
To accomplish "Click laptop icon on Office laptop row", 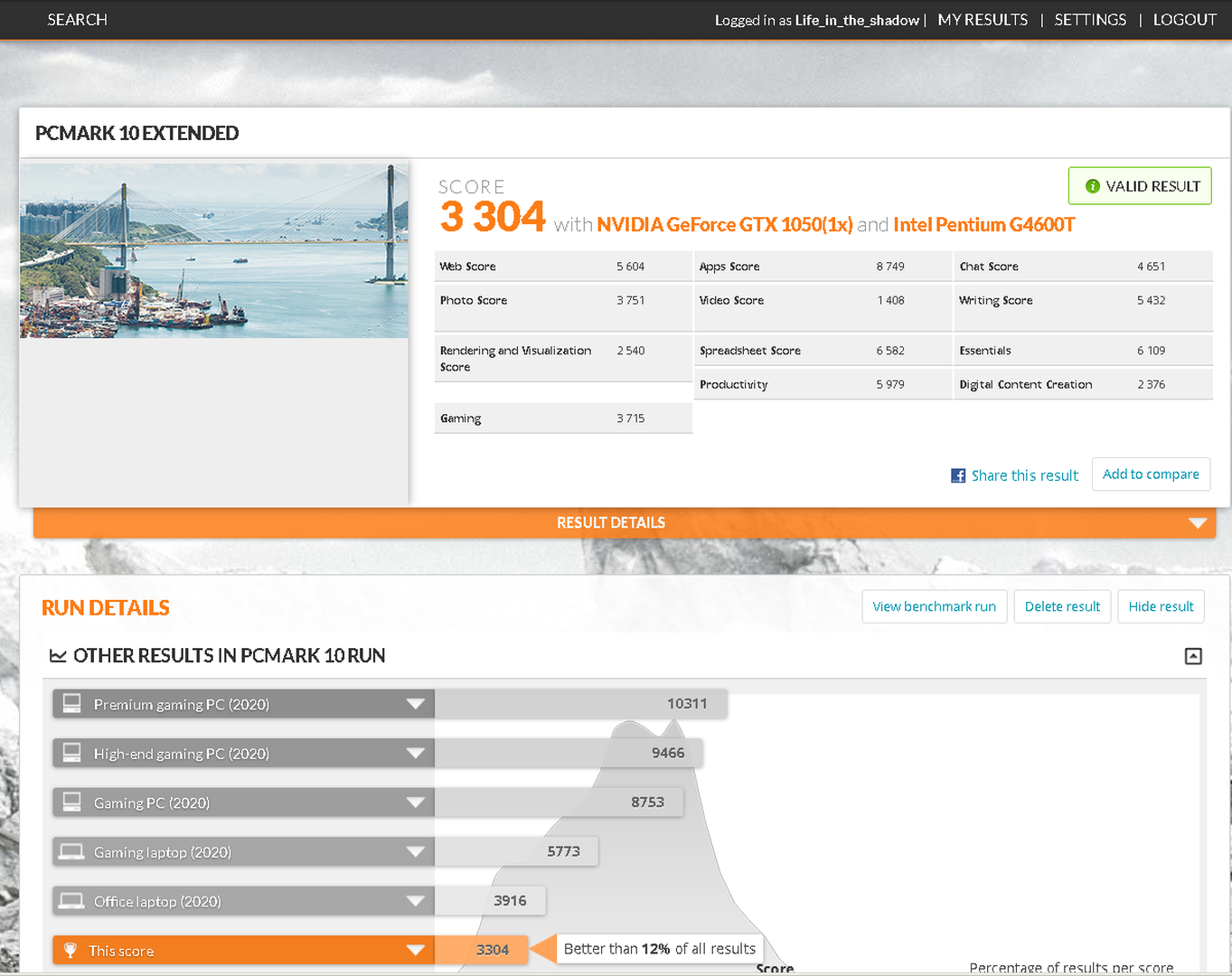I will click(x=71, y=901).
